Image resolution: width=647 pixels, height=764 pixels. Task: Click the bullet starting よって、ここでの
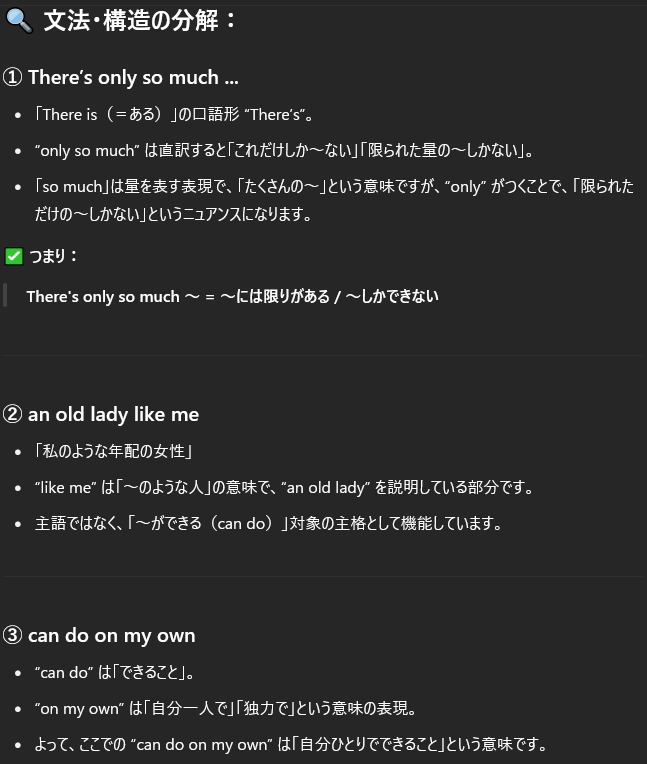click(x=291, y=745)
